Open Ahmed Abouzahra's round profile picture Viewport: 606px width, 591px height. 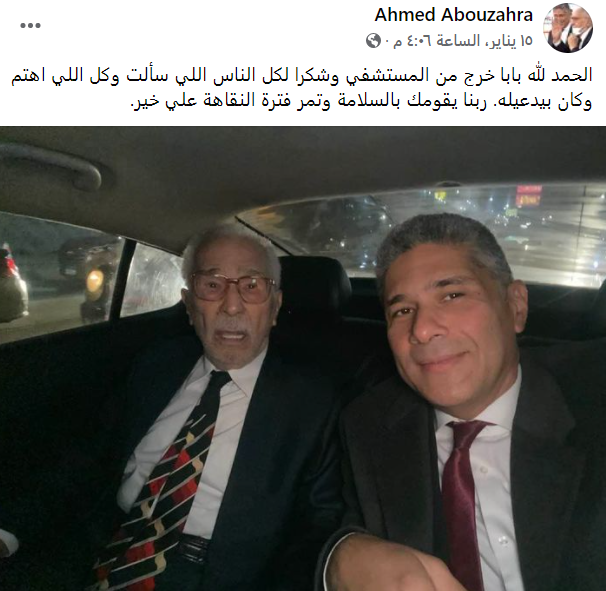coord(568,28)
